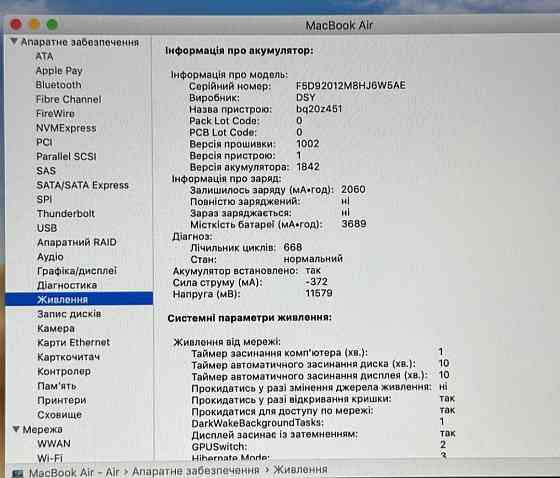
Task: Select Камера in the sidebar
Action: coord(56,328)
